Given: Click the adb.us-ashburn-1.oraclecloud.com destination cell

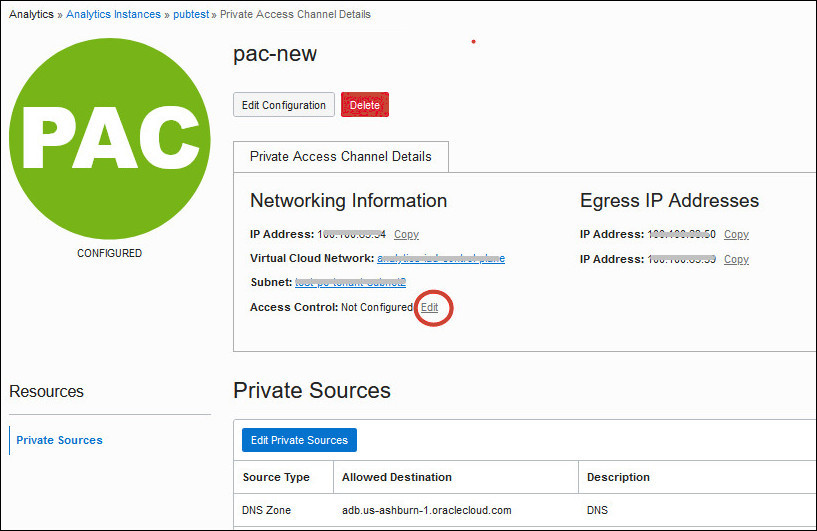Looking at the screenshot, I should pyautogui.click(x=426, y=510).
